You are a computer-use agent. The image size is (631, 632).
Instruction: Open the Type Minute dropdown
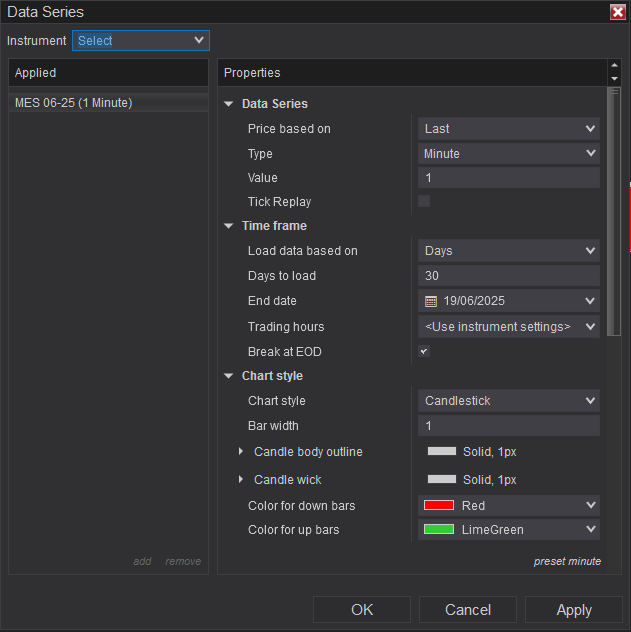point(509,154)
